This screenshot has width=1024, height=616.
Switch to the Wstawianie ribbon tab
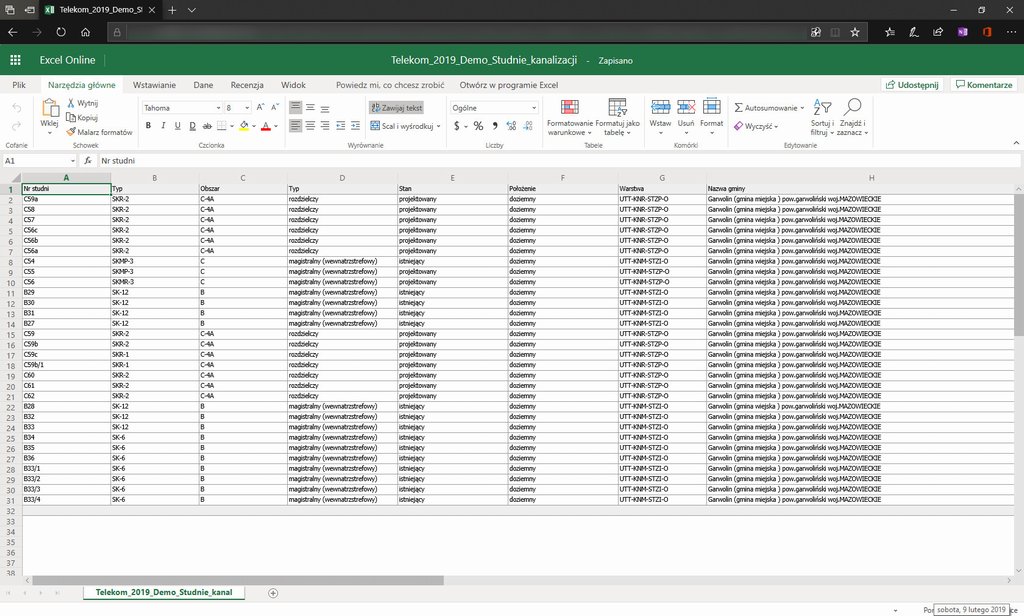(x=154, y=85)
